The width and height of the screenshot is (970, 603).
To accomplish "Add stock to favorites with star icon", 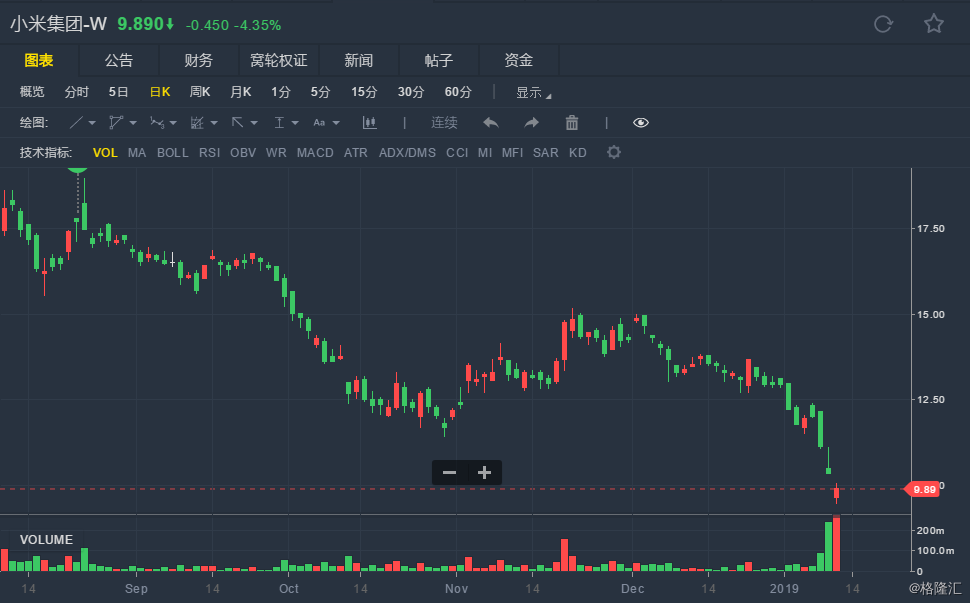I will (934, 24).
